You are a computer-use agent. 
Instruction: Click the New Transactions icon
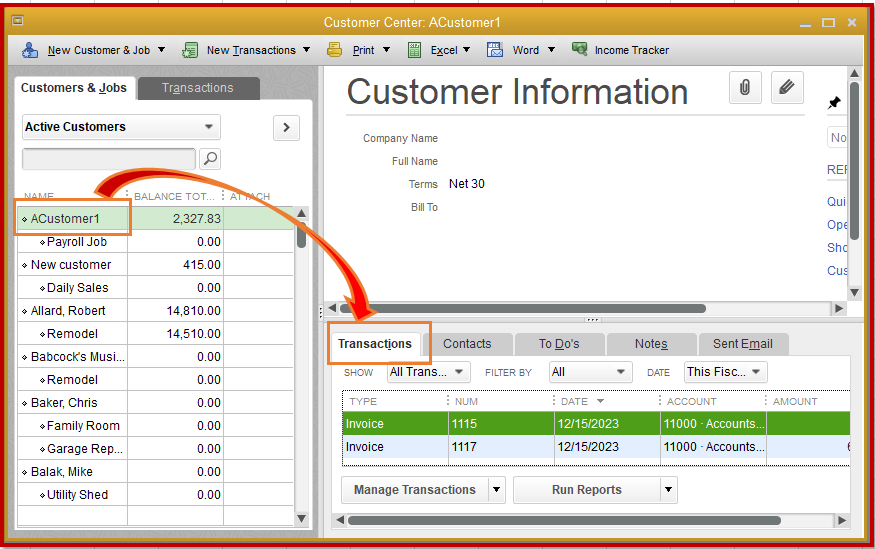coord(190,50)
